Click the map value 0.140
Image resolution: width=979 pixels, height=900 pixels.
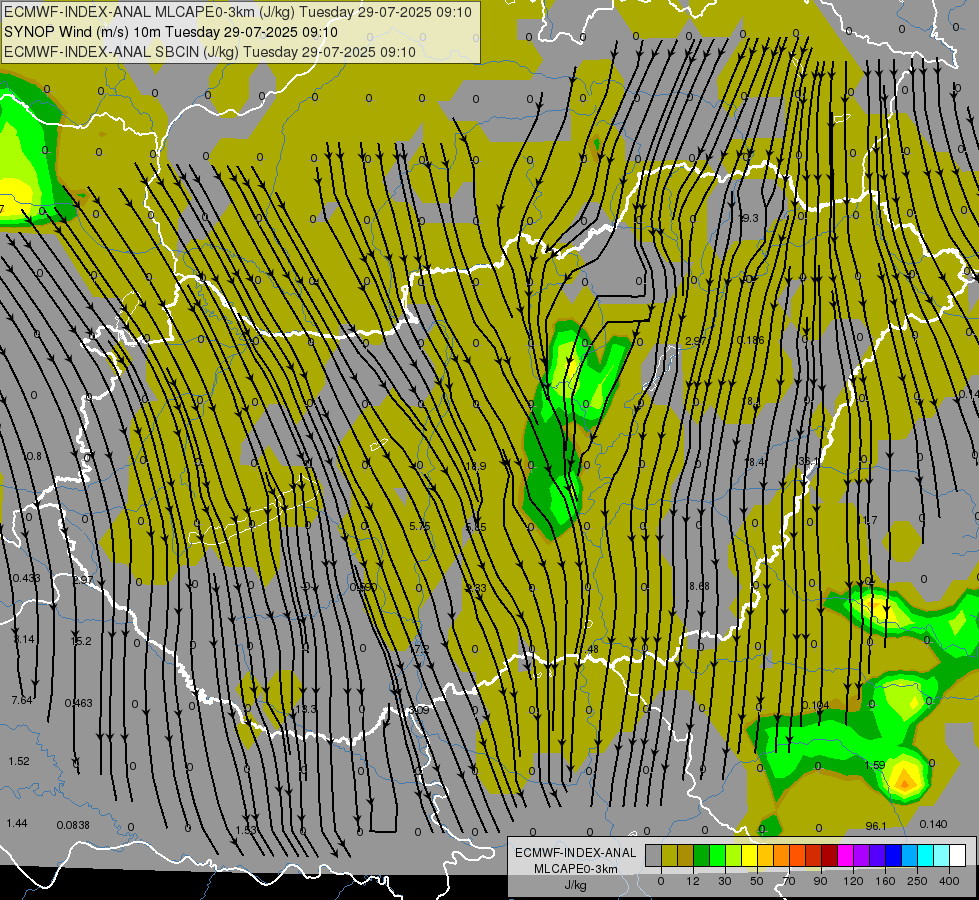933,824
